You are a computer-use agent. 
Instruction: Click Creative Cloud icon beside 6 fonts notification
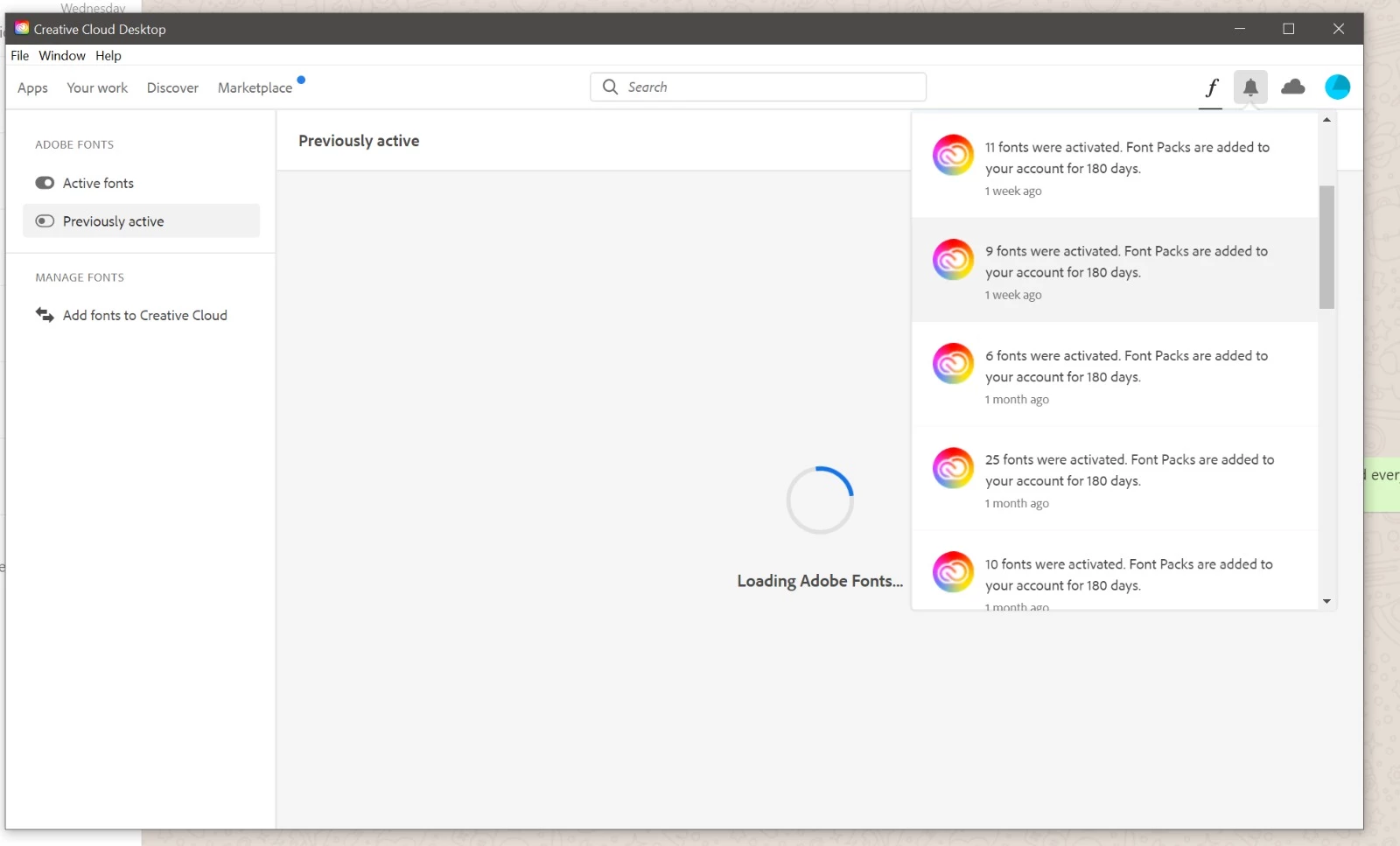953,364
